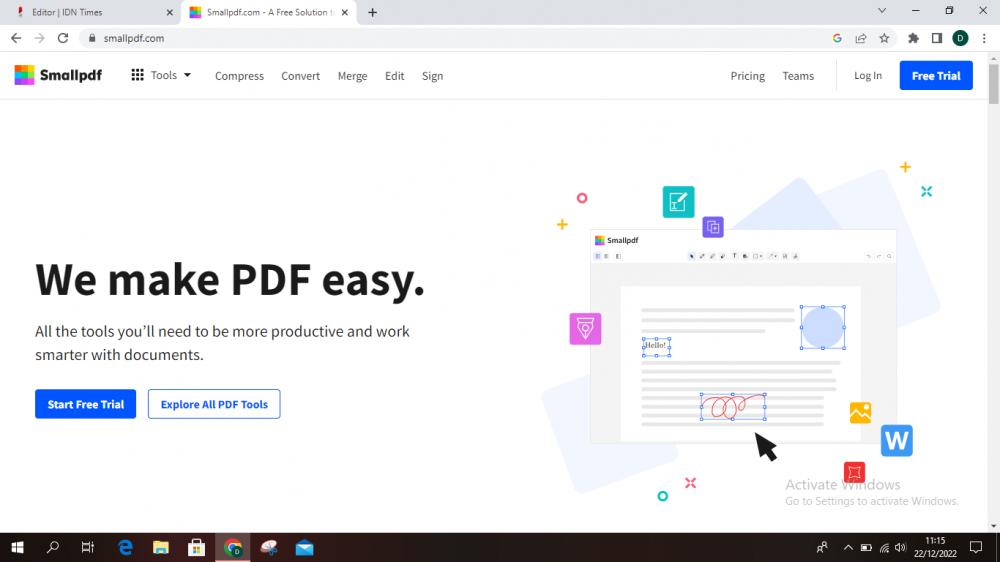This screenshot has width=1000, height=562.
Task: Open File Explorer from taskbar
Action: (x=161, y=547)
